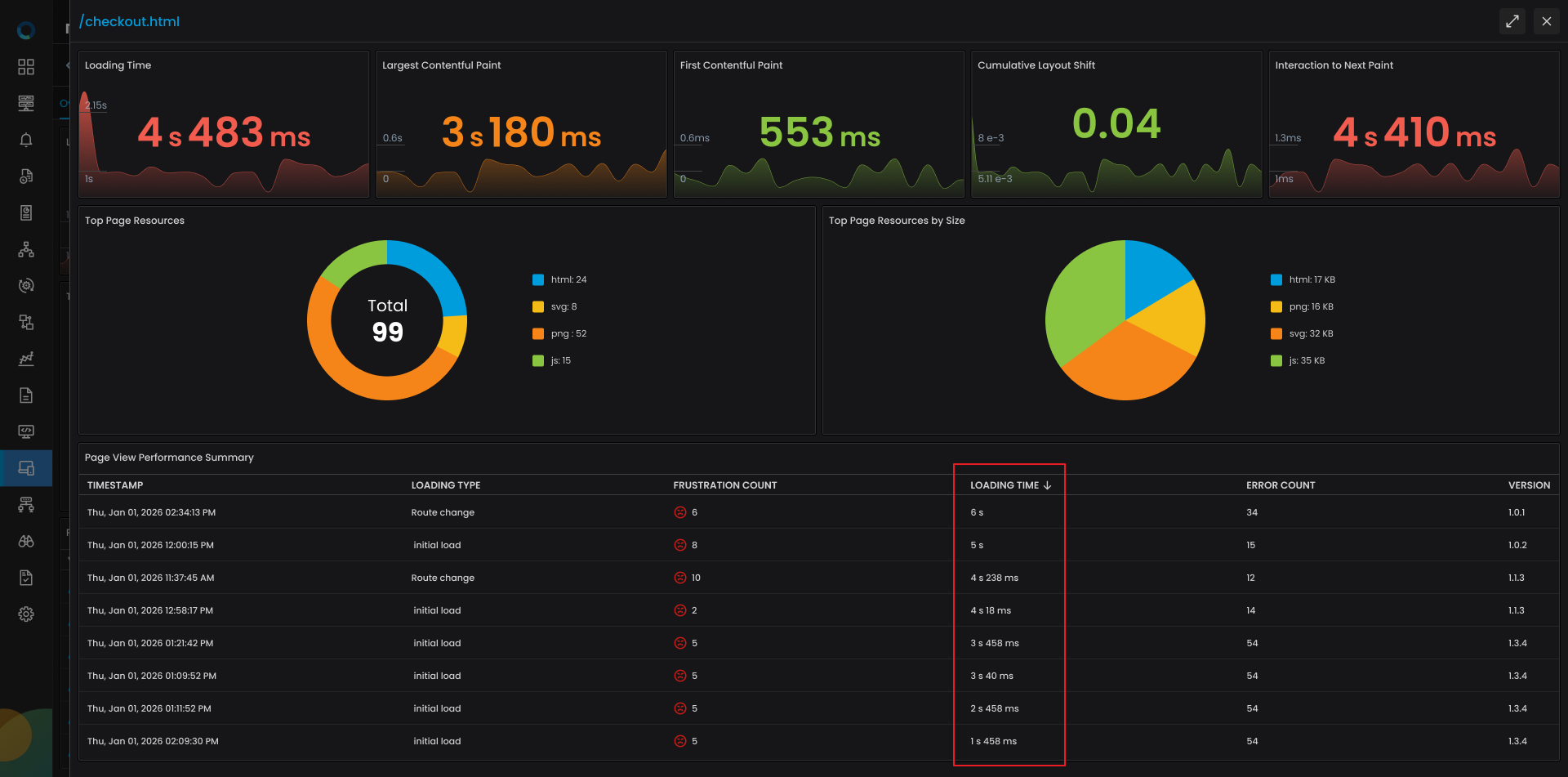
Task: Open the dashboard grid icon in sidebar
Action: (26, 67)
